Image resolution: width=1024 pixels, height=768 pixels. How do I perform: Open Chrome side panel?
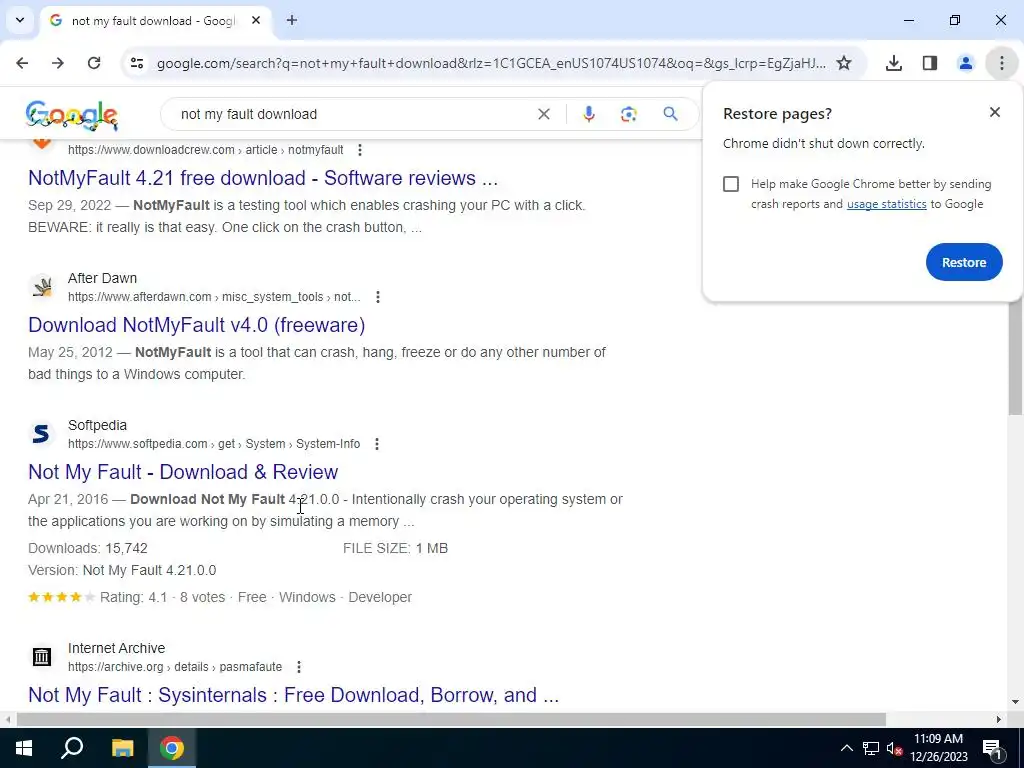pos(930,63)
